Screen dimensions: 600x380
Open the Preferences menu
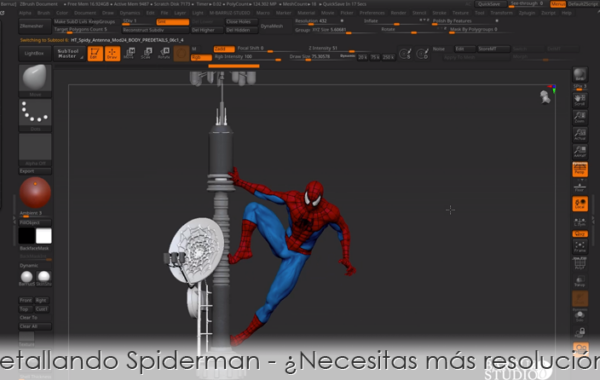coord(372,13)
